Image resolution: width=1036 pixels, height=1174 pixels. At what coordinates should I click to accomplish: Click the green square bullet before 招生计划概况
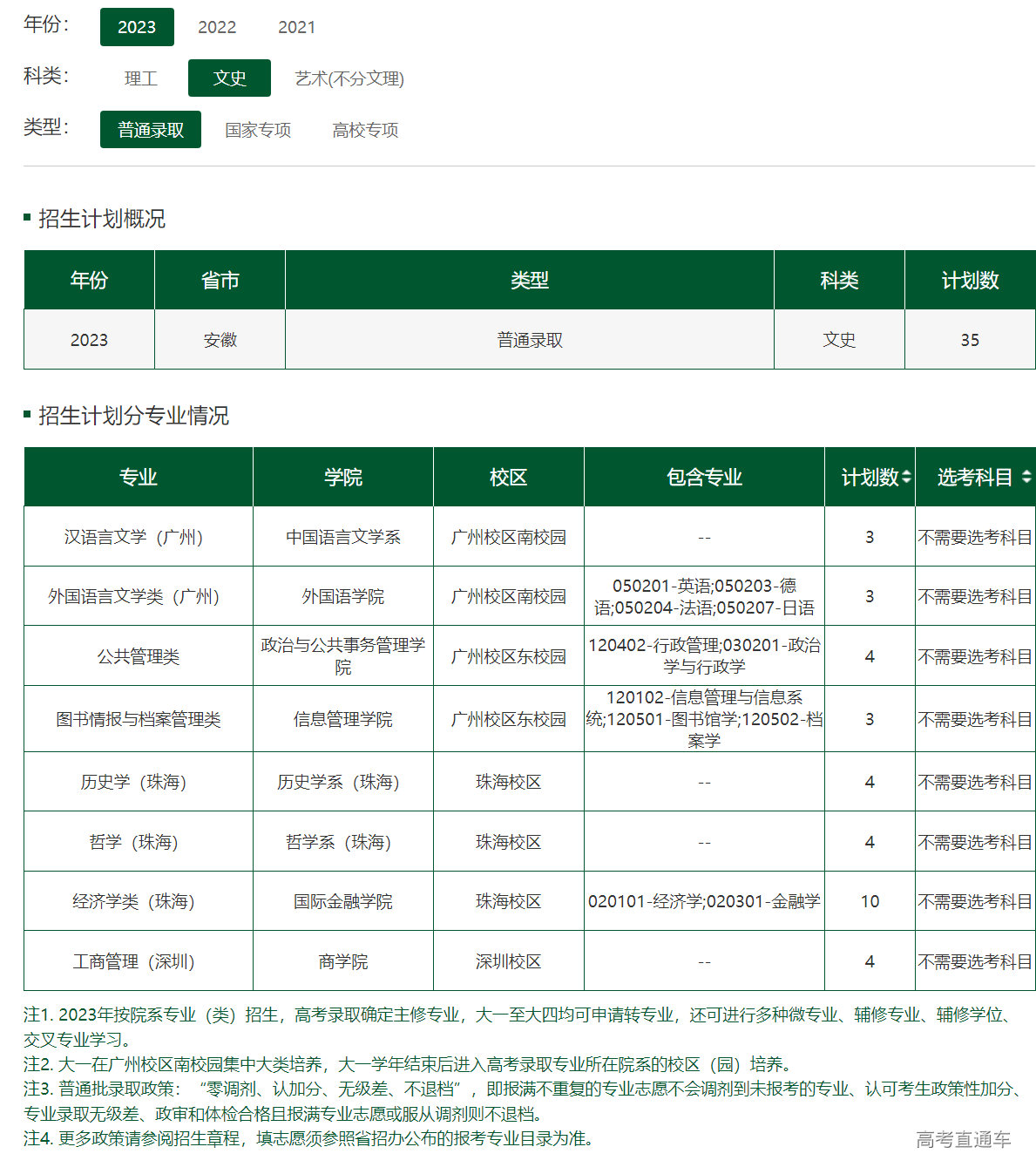click(29, 218)
